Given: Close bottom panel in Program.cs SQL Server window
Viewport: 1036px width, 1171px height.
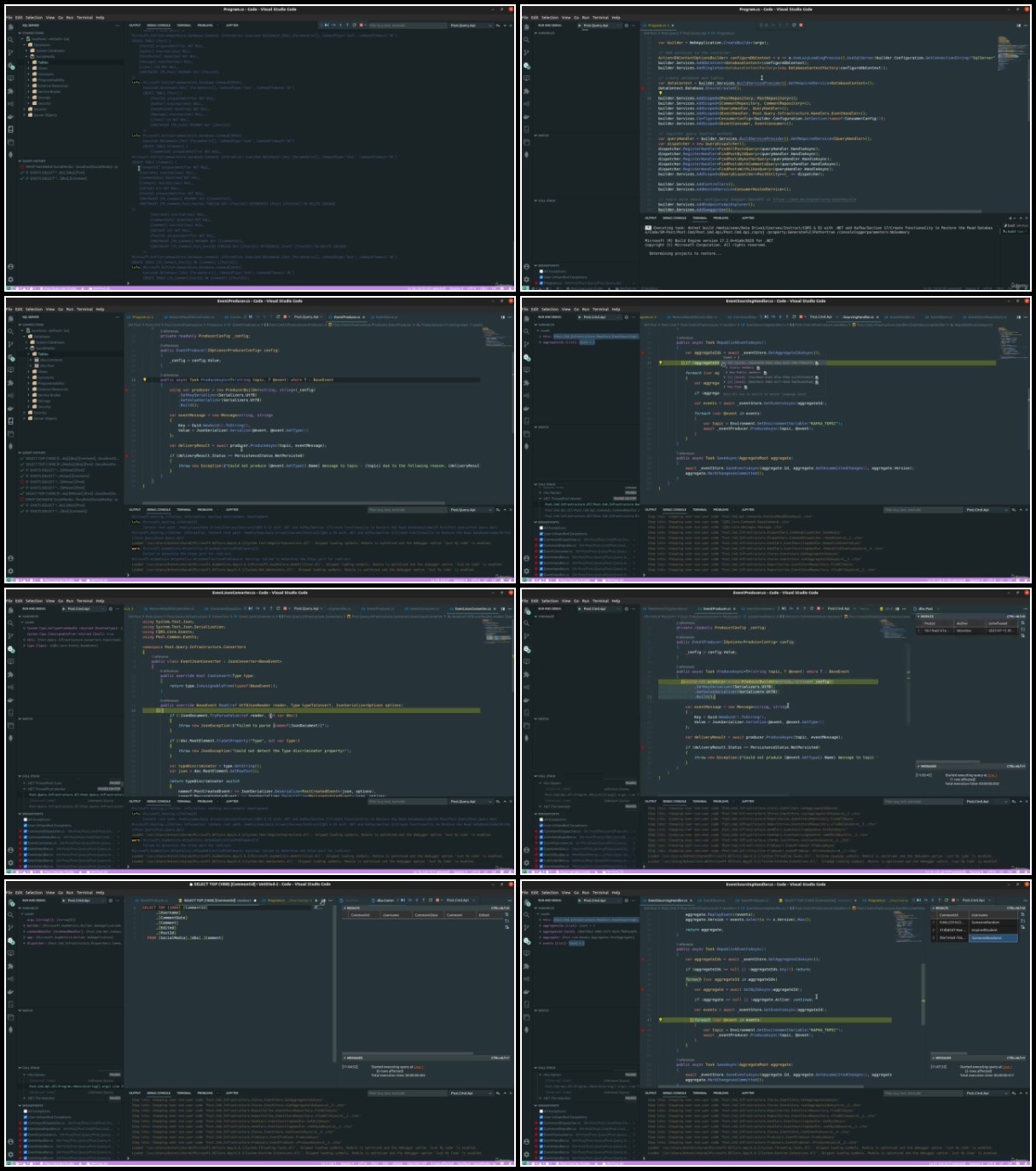Looking at the screenshot, I should (x=511, y=26).
